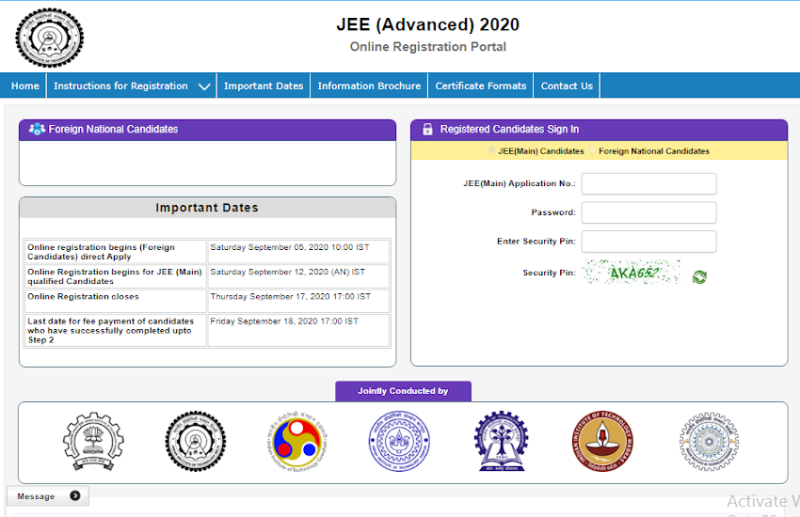Click the lock icon beside Registered Candidates Sign In
Screen dimensions: 800x517
[x=427, y=129]
